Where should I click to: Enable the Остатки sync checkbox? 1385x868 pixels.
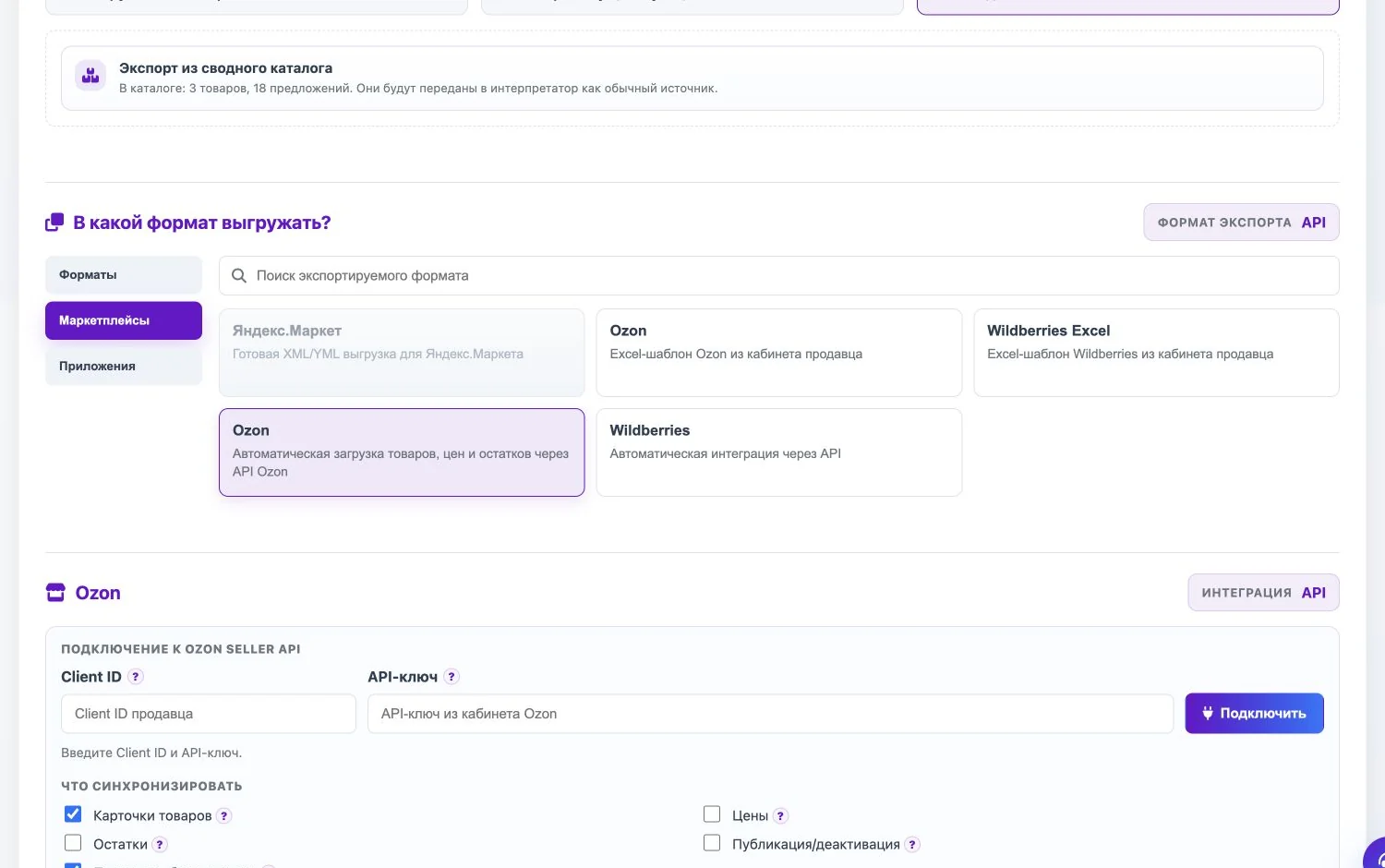point(73,843)
